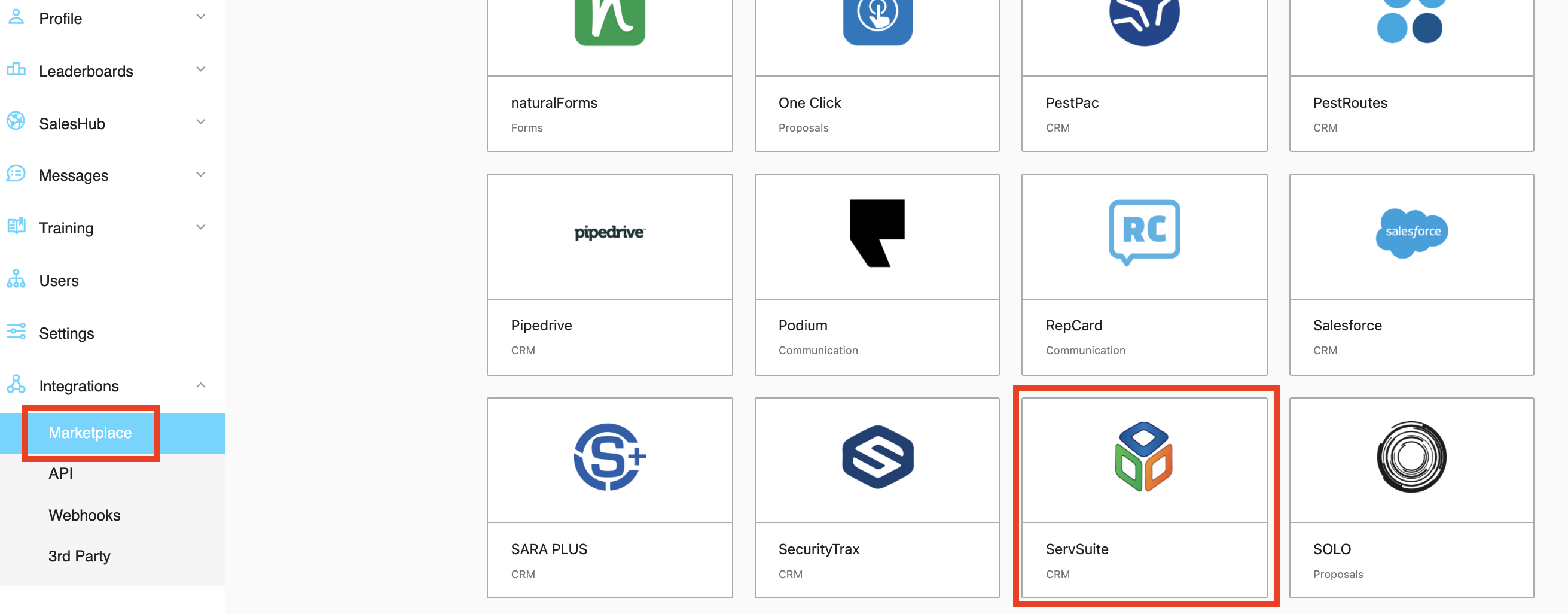Click the Leaderboards podium icon
The height and width of the screenshot is (614, 1568).
pyautogui.click(x=16, y=69)
